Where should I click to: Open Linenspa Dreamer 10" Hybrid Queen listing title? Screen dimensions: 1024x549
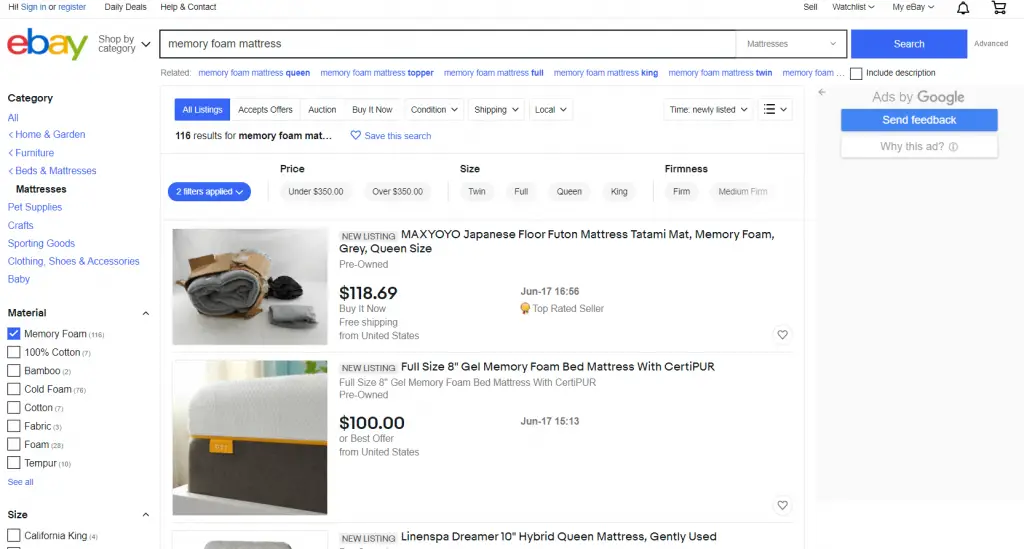pyautogui.click(x=558, y=537)
